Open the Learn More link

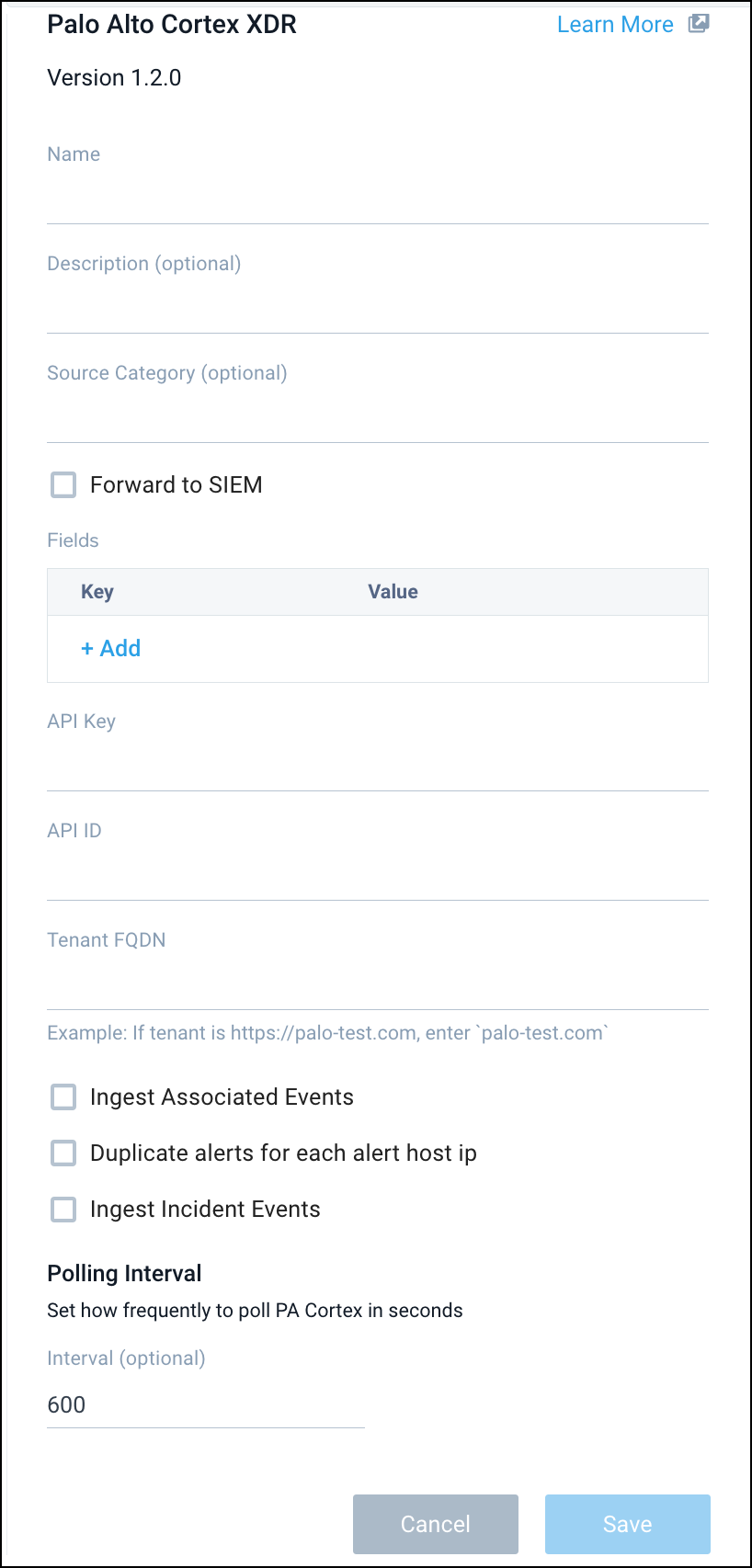[615, 25]
